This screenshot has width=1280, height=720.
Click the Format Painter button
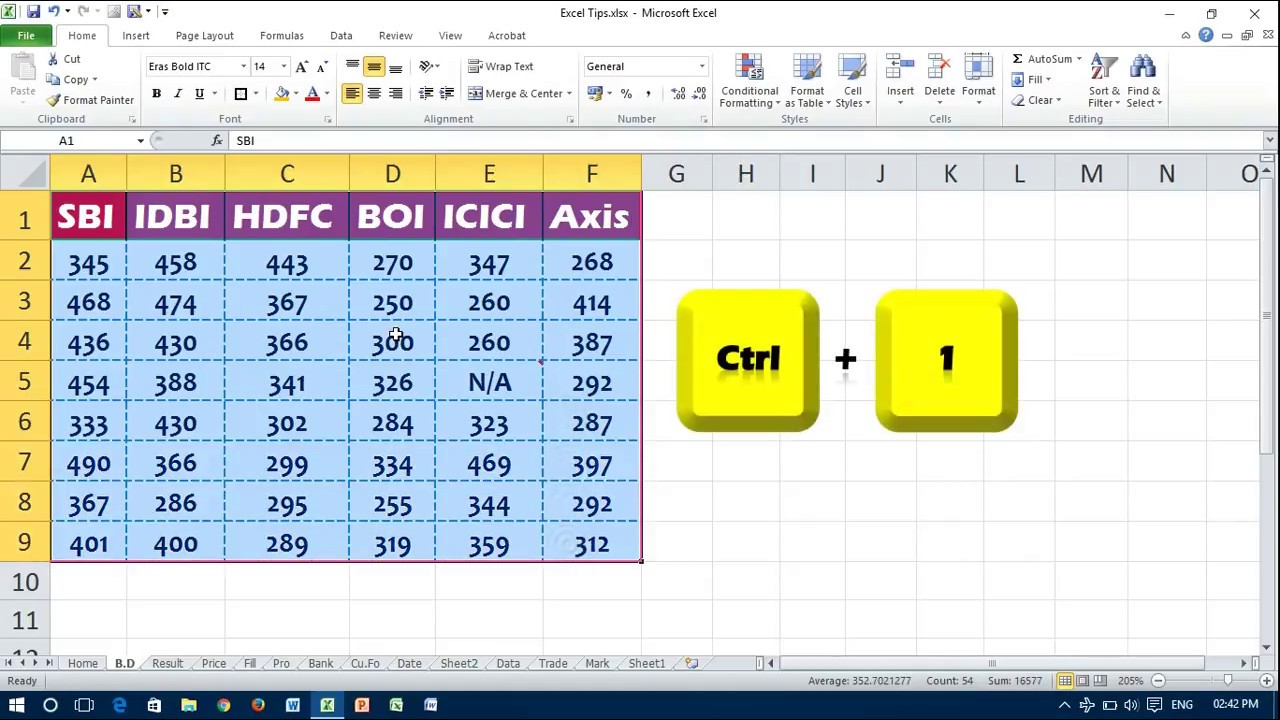(90, 100)
